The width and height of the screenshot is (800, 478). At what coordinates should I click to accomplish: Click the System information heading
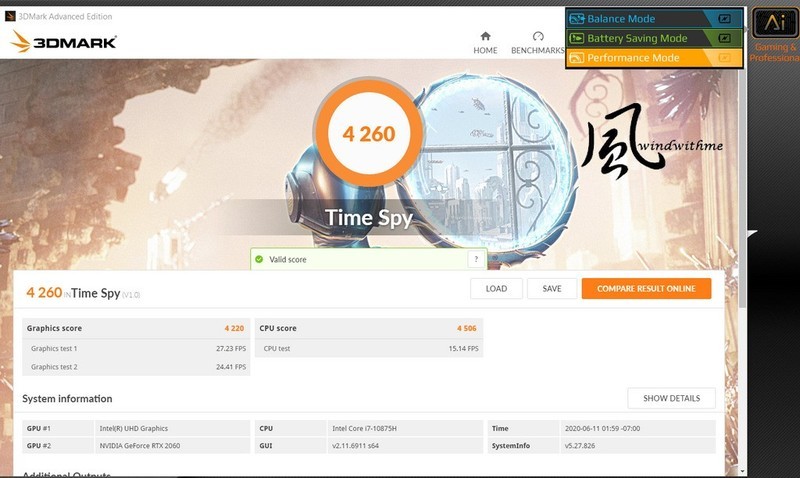[x=67, y=399]
